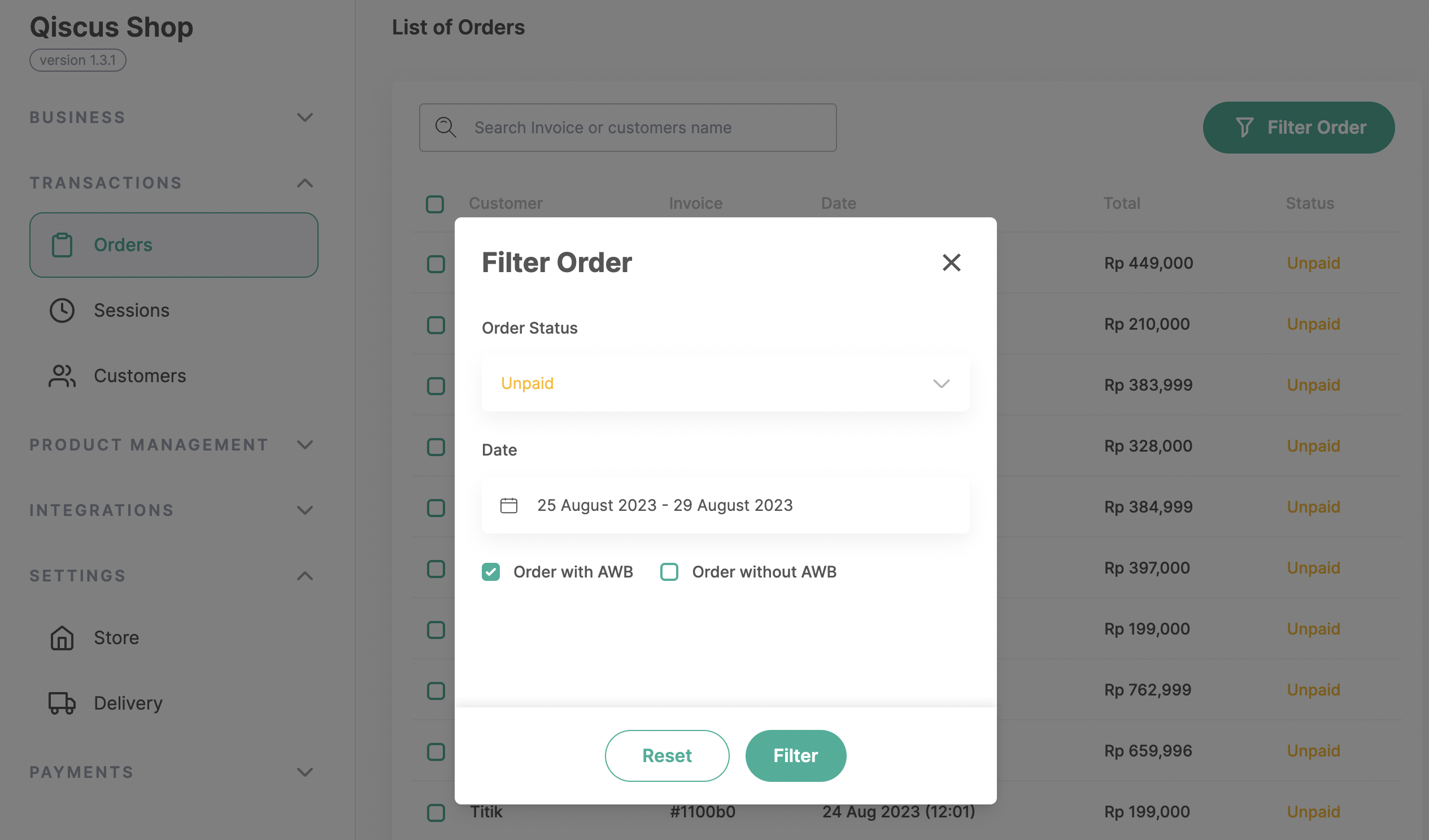Expand the Product Management section
This screenshot has width=1429, height=840.
[x=304, y=445]
